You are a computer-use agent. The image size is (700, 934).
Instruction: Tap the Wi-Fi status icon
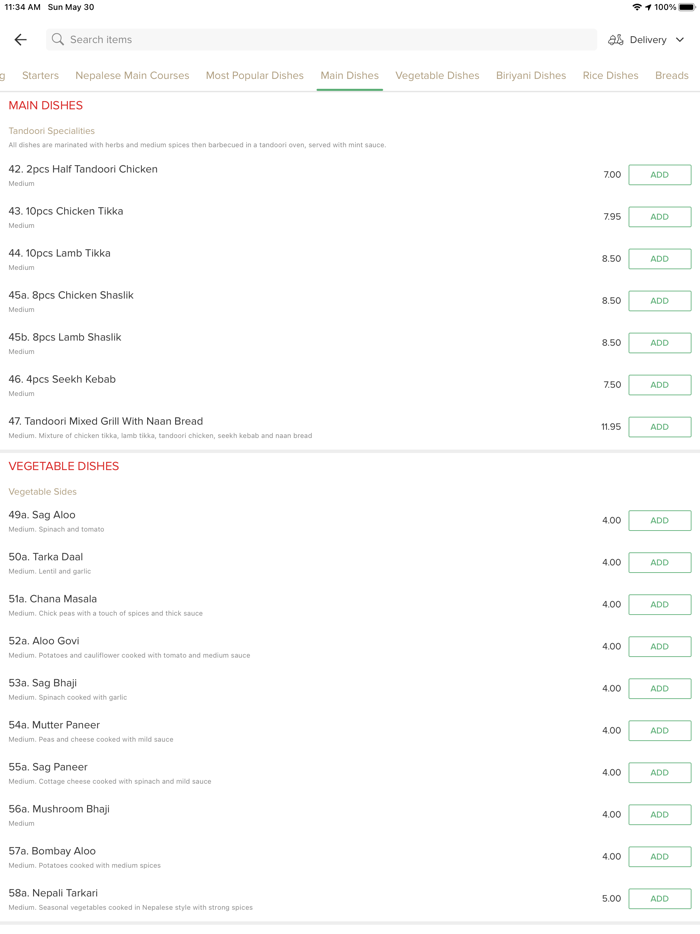tap(637, 7)
